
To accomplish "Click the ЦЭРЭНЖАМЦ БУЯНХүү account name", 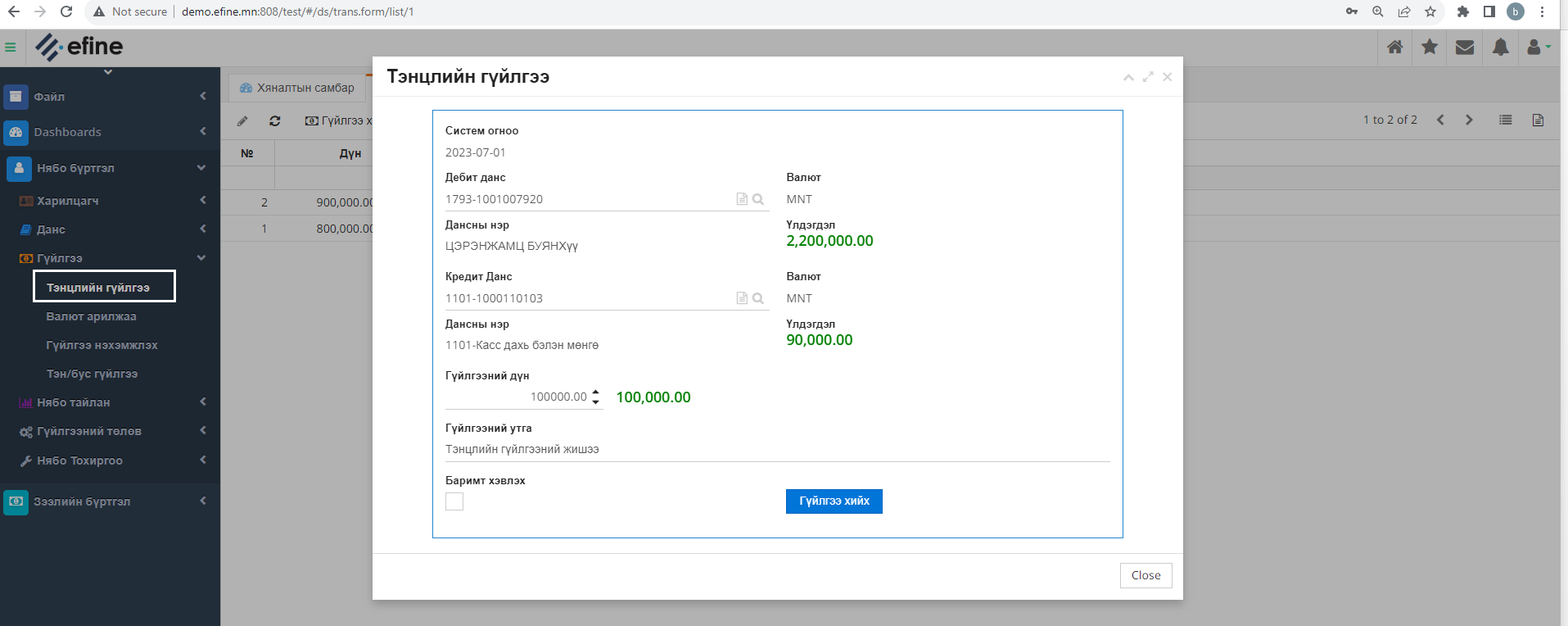I will (512, 246).
